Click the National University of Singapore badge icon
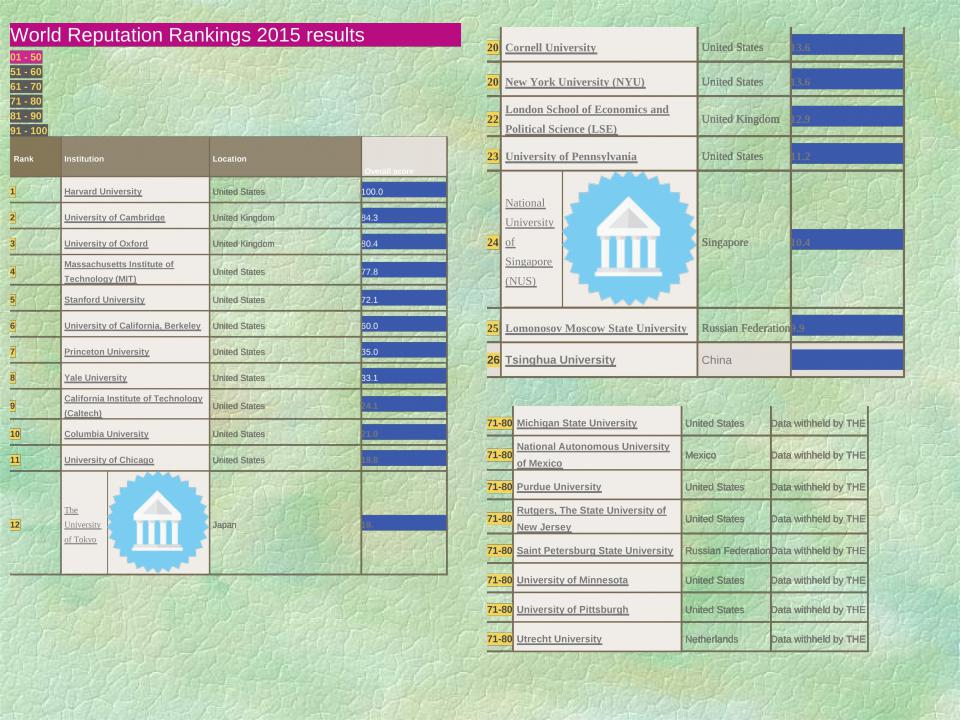Viewport: 960px width, 720px height. pos(629,239)
